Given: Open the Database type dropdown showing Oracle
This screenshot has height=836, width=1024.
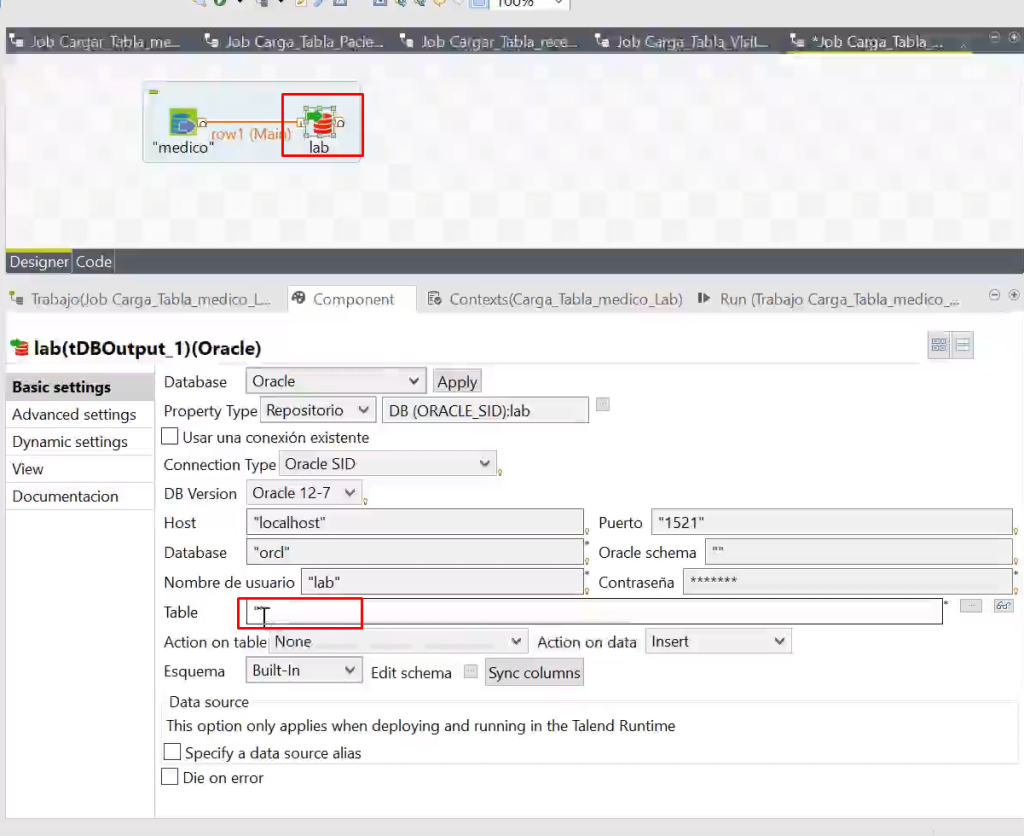Looking at the screenshot, I should click(336, 381).
